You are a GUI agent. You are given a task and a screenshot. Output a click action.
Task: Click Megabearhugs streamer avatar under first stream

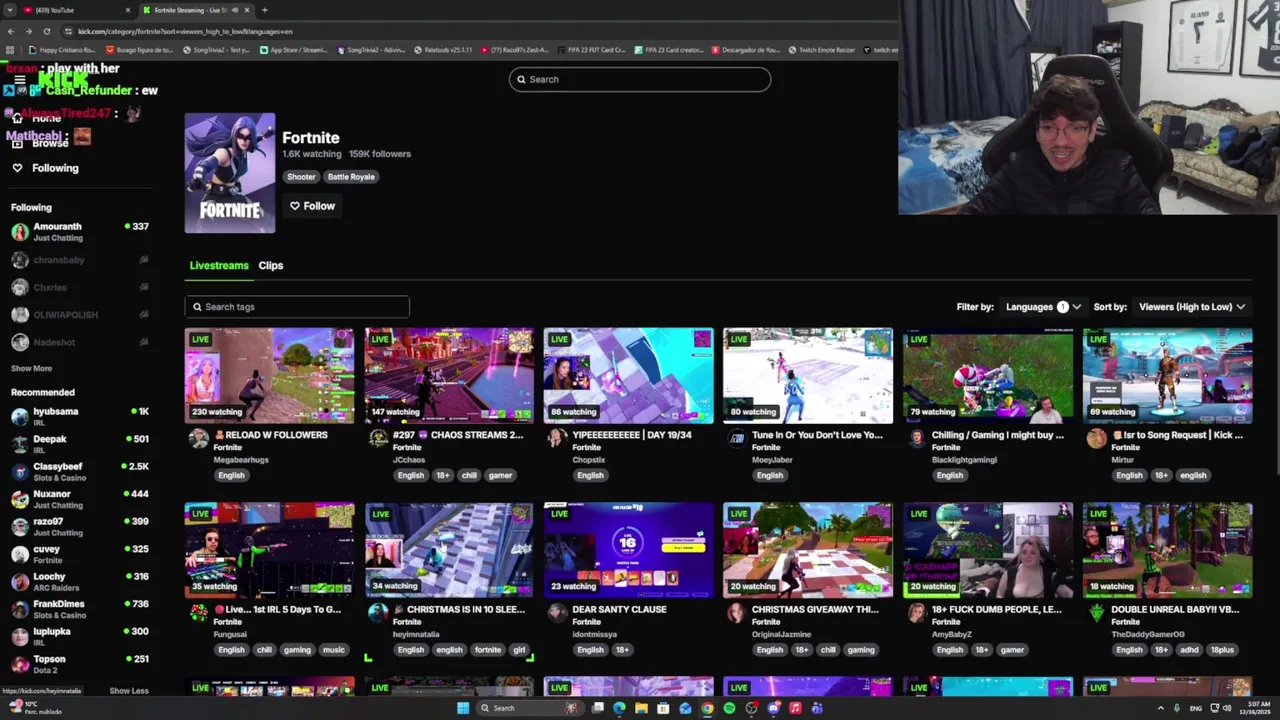(198, 438)
